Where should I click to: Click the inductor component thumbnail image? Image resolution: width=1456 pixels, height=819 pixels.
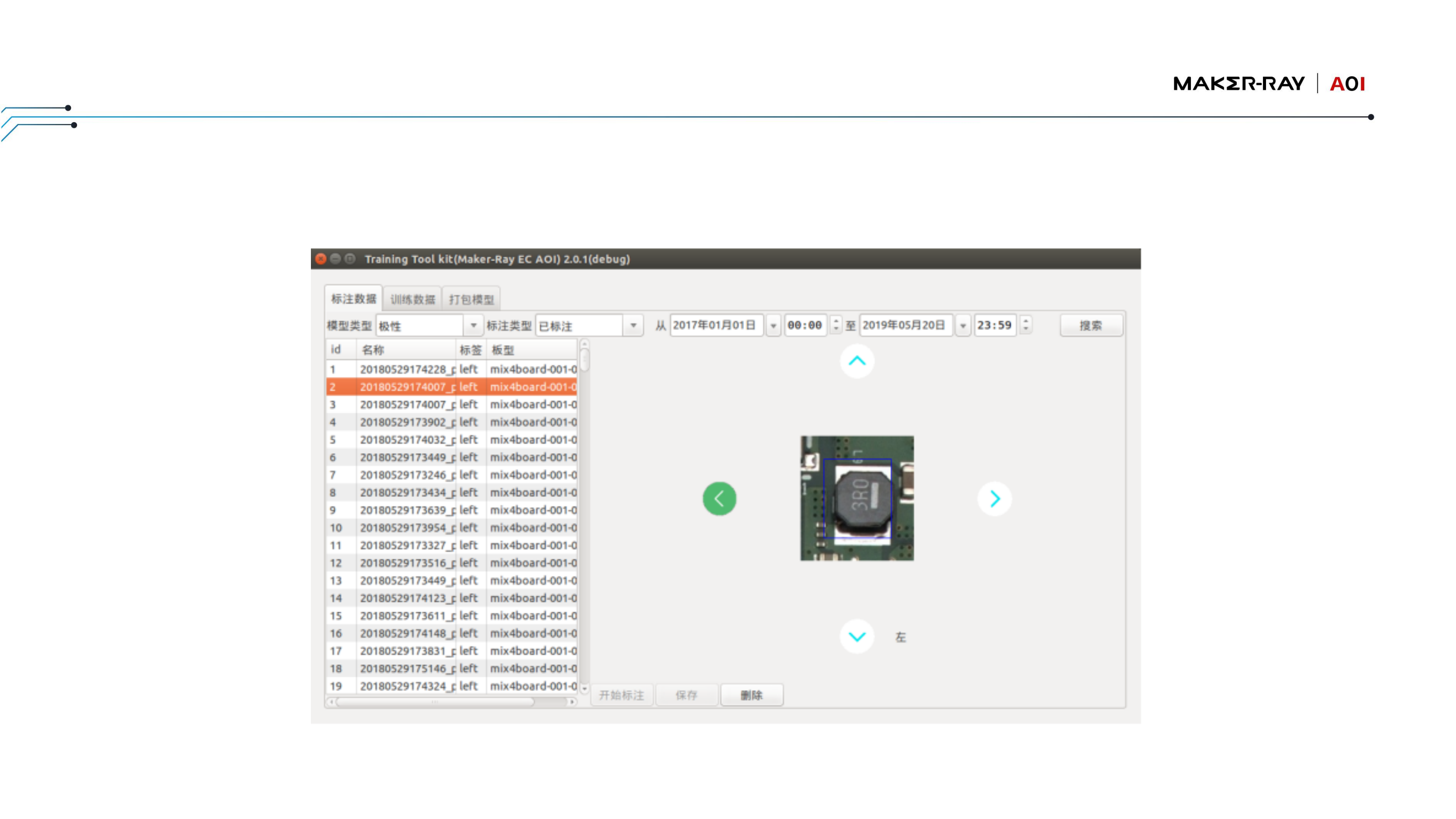point(857,499)
